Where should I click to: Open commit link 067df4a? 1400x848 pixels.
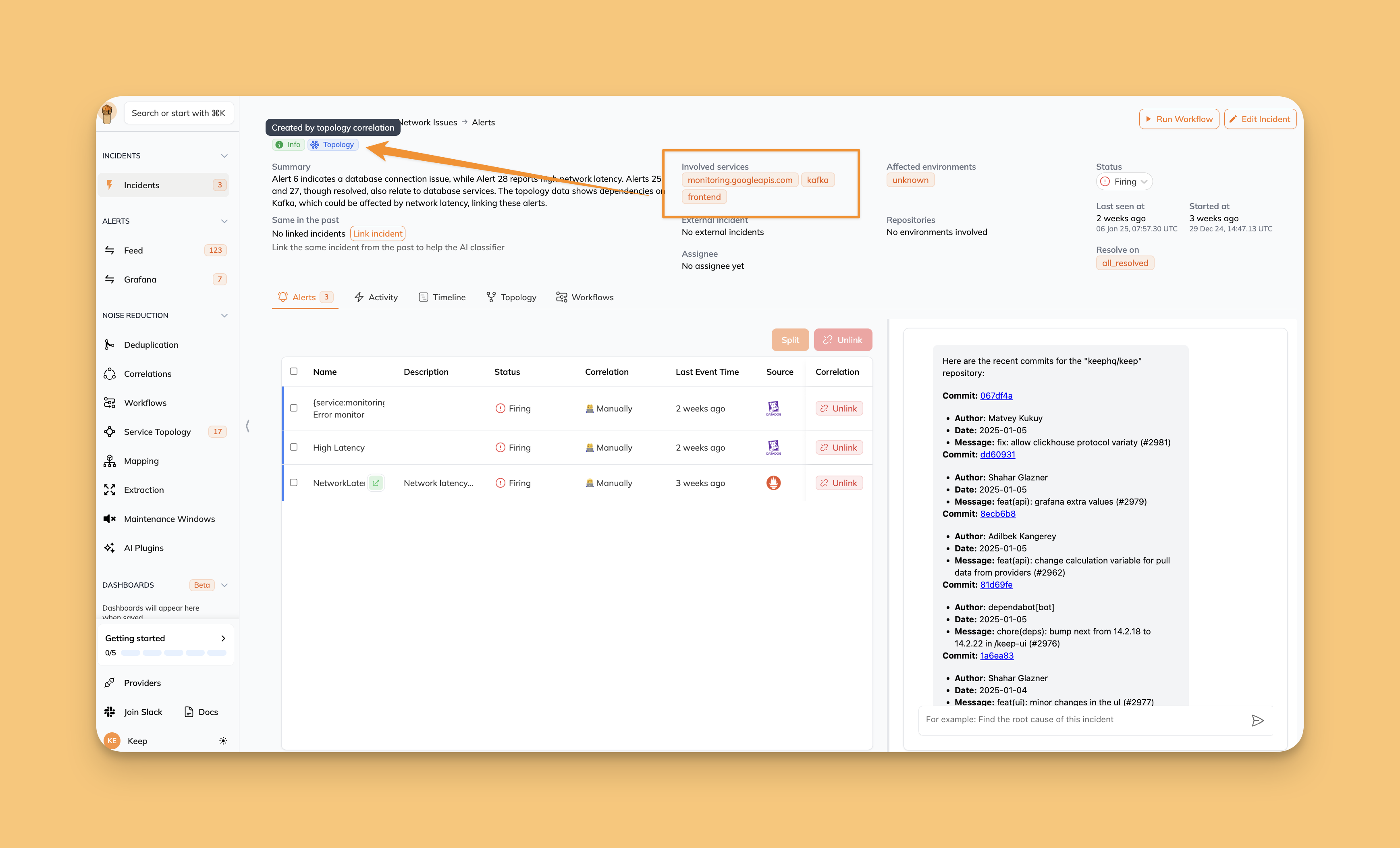[x=996, y=395]
